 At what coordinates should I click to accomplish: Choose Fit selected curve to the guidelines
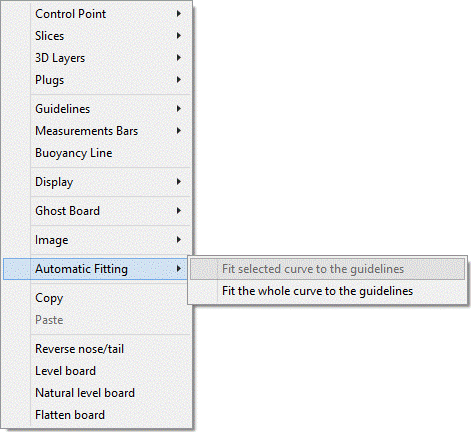point(327,269)
